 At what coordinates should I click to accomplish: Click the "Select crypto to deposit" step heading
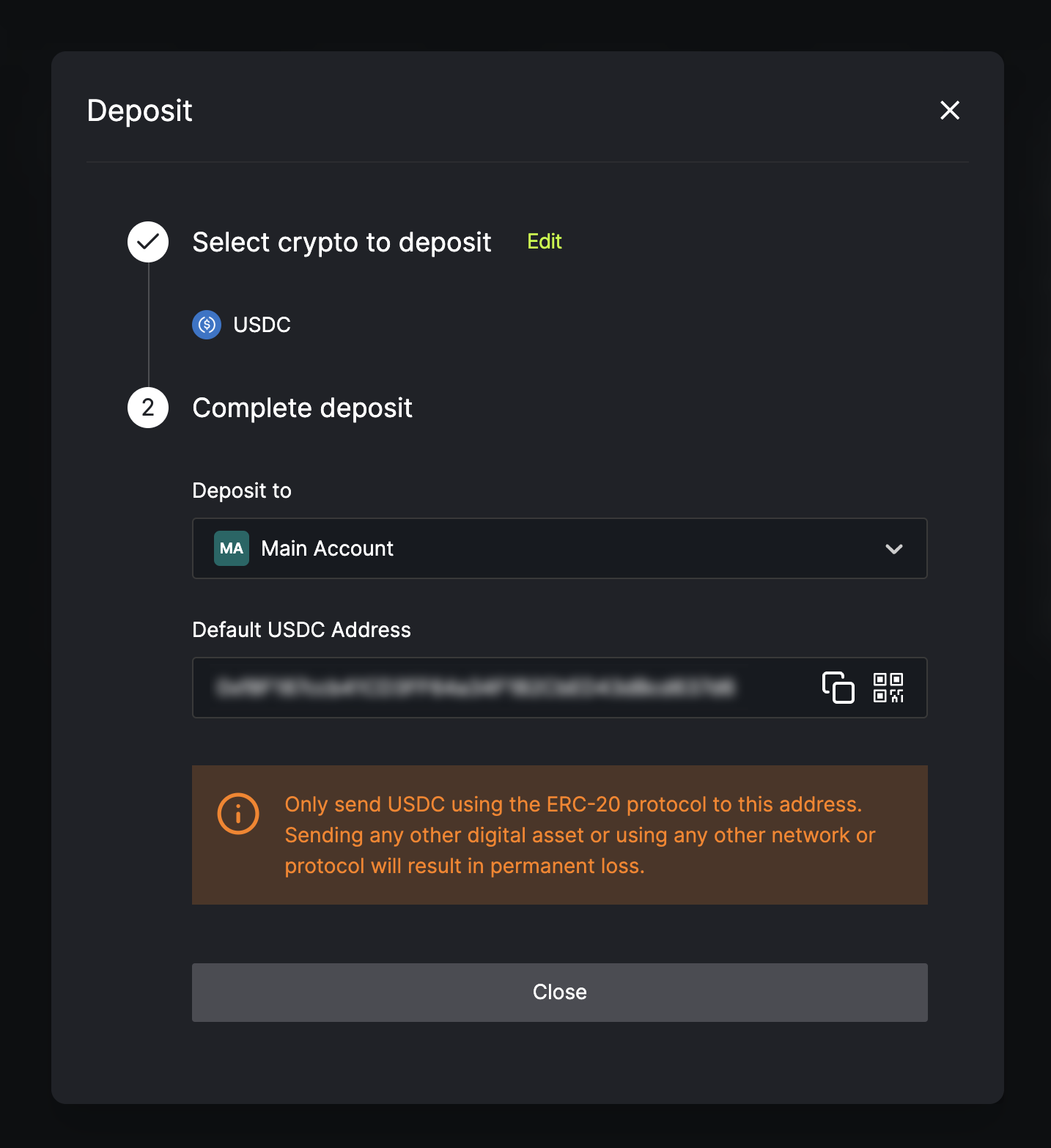click(342, 243)
